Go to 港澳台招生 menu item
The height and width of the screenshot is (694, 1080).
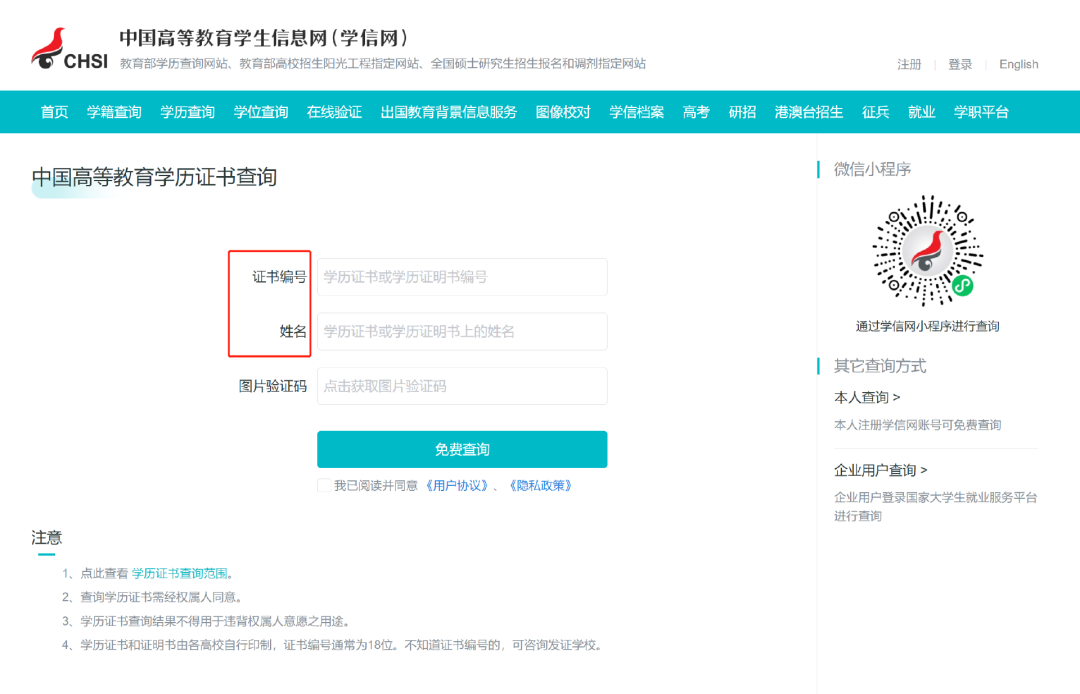809,112
